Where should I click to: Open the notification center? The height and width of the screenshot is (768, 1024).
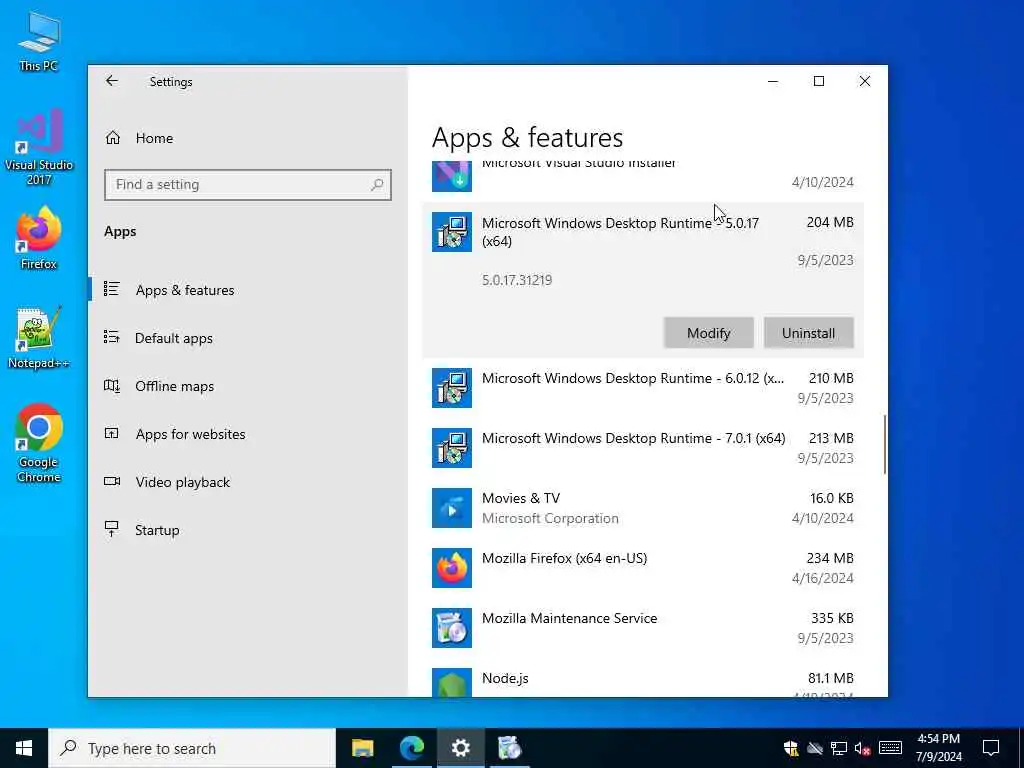pos(991,748)
